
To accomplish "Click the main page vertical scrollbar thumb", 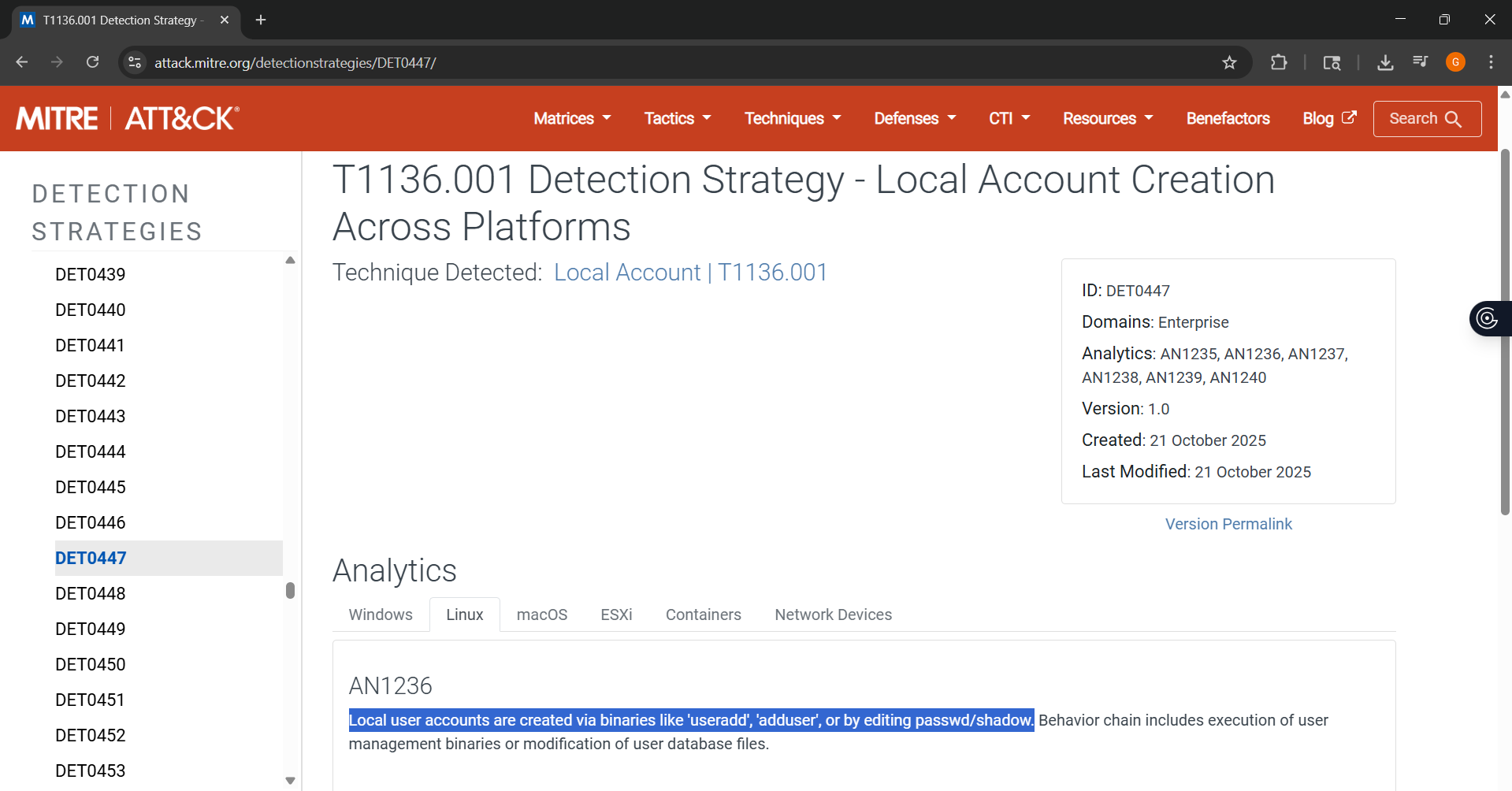I will (x=1505, y=331).
